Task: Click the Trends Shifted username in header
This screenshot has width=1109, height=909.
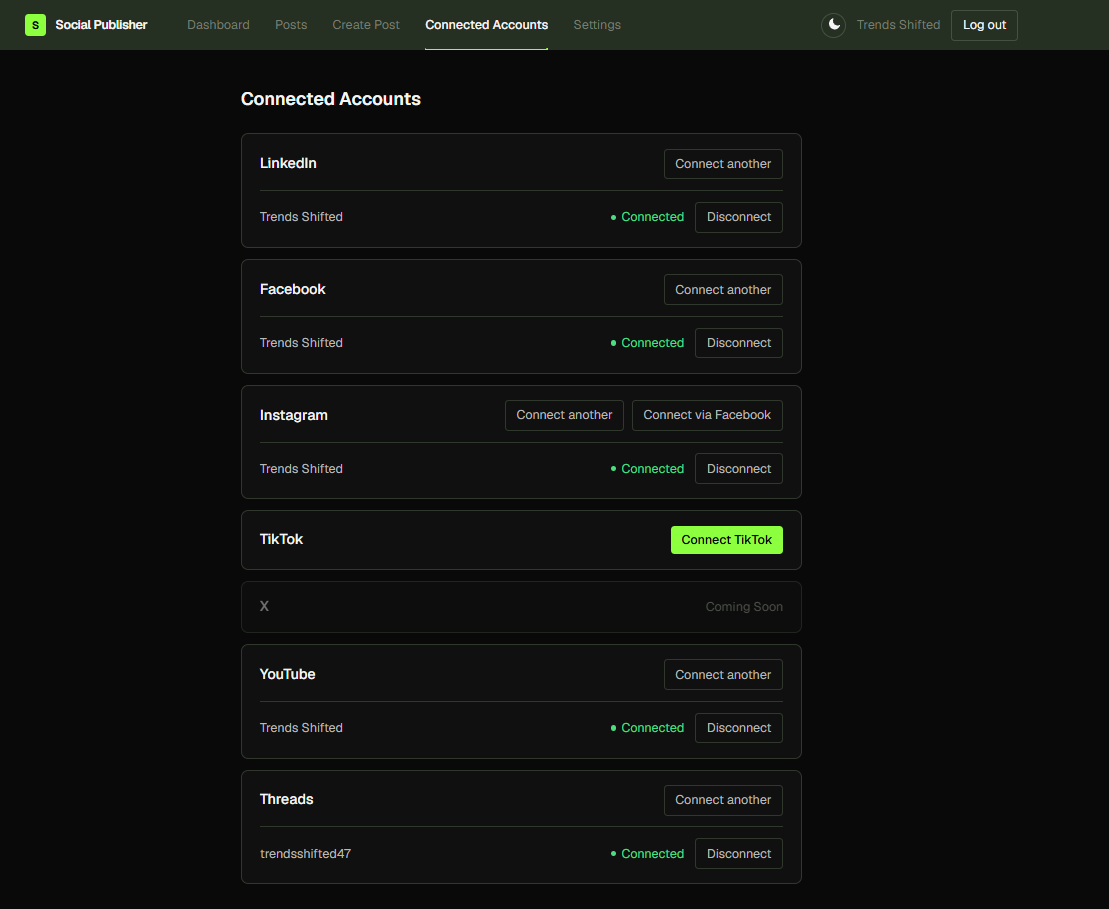Action: pyautogui.click(x=898, y=25)
